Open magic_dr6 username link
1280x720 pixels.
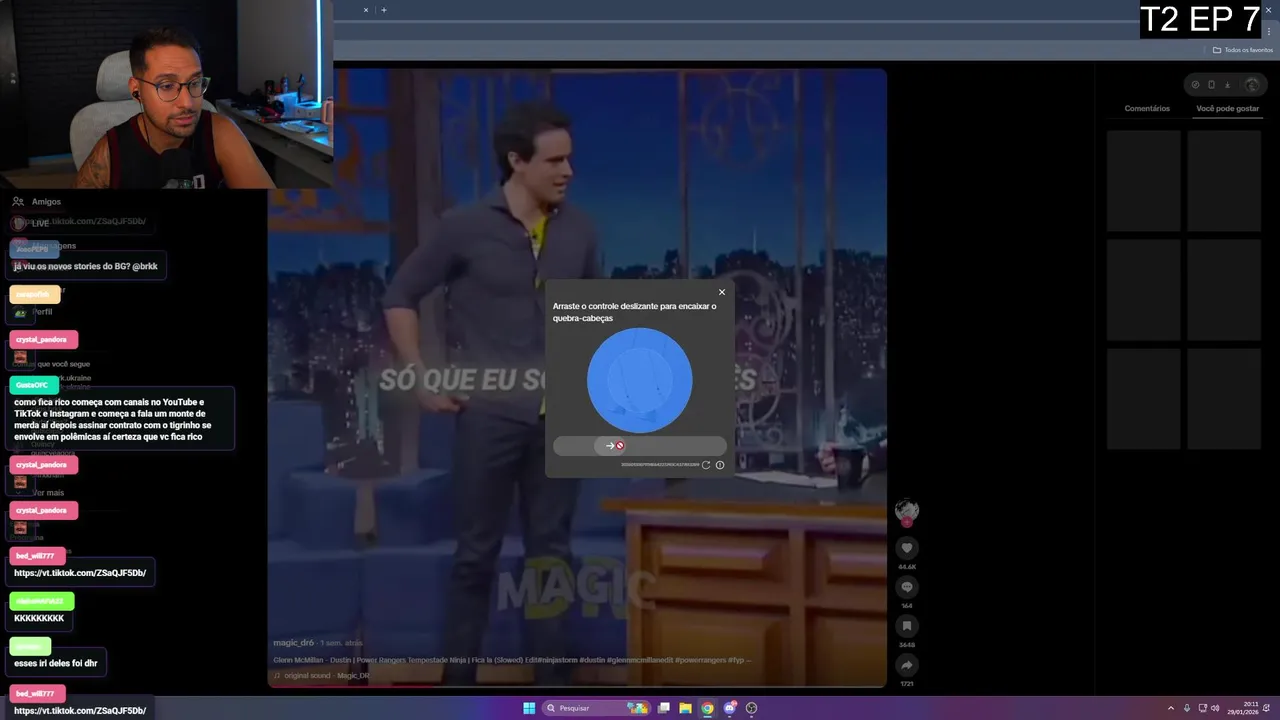[x=294, y=643]
